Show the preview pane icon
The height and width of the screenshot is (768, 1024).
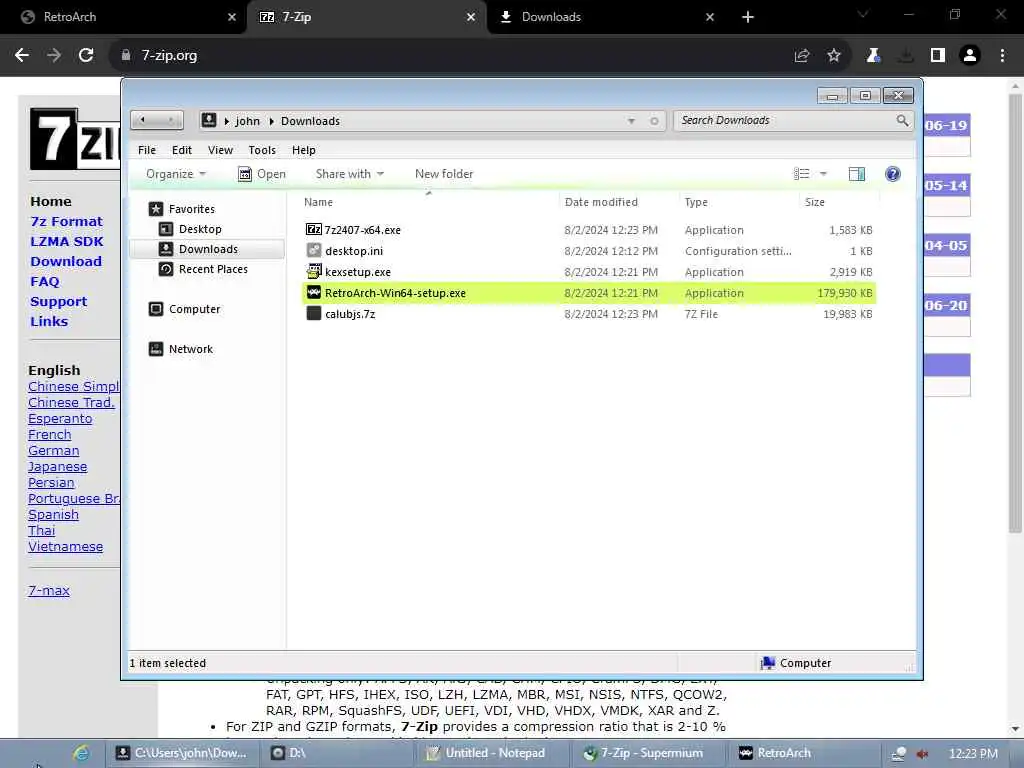[856, 174]
